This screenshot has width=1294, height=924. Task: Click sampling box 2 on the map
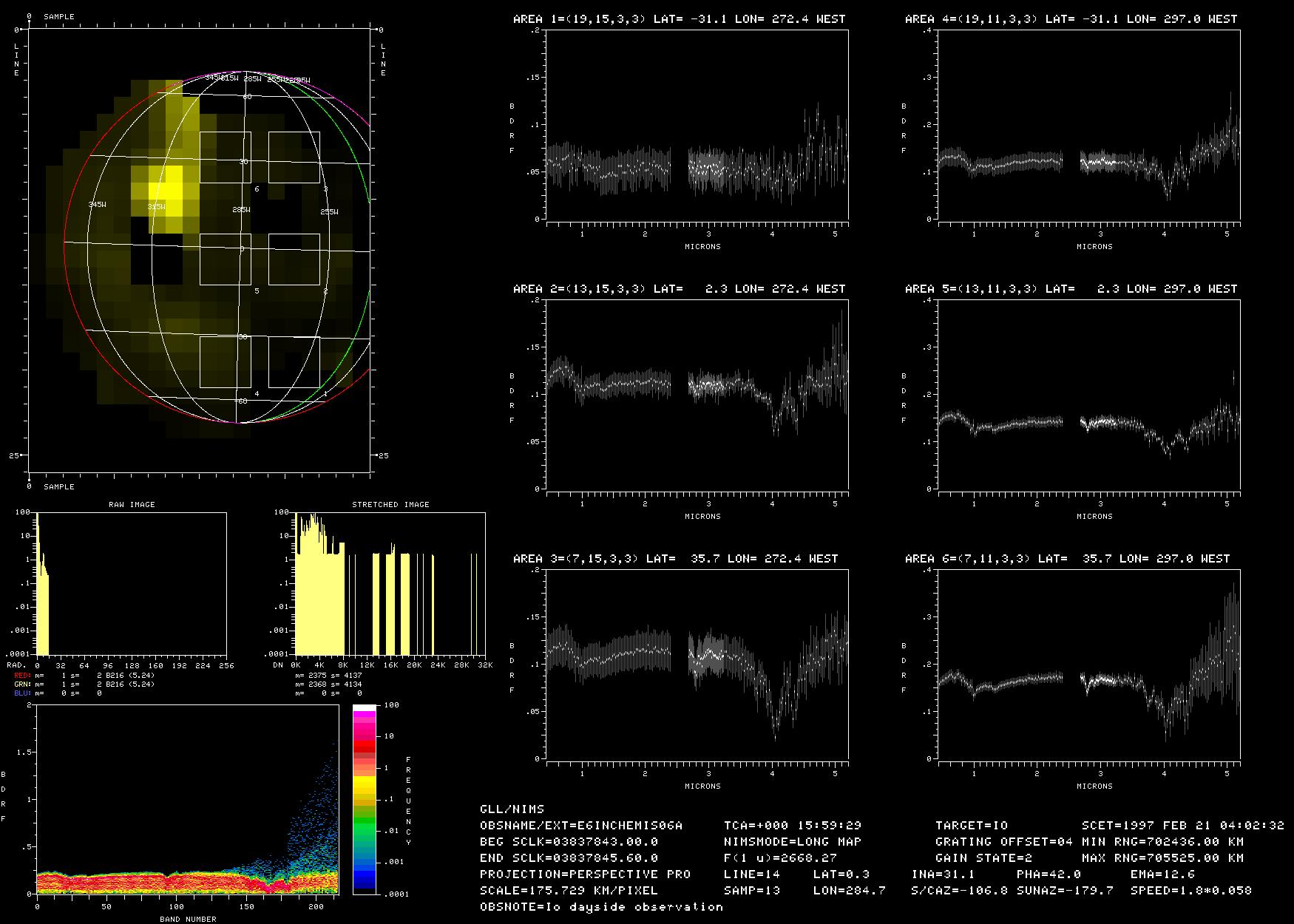point(294,259)
